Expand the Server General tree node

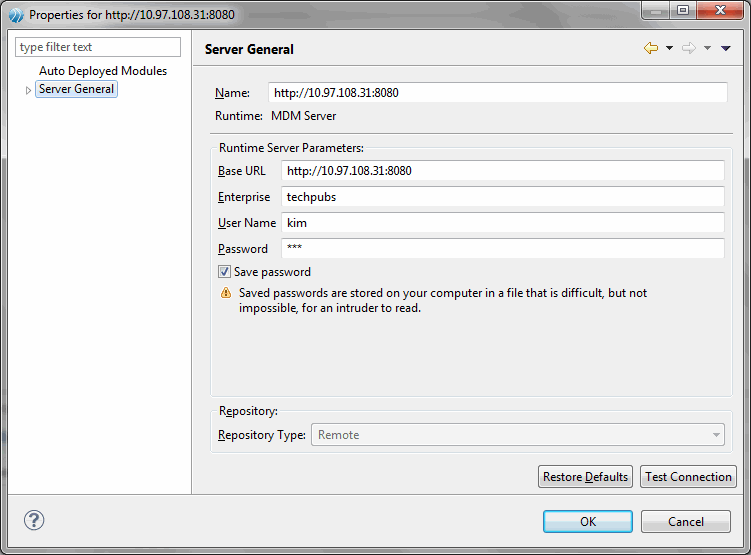click(x=28, y=90)
